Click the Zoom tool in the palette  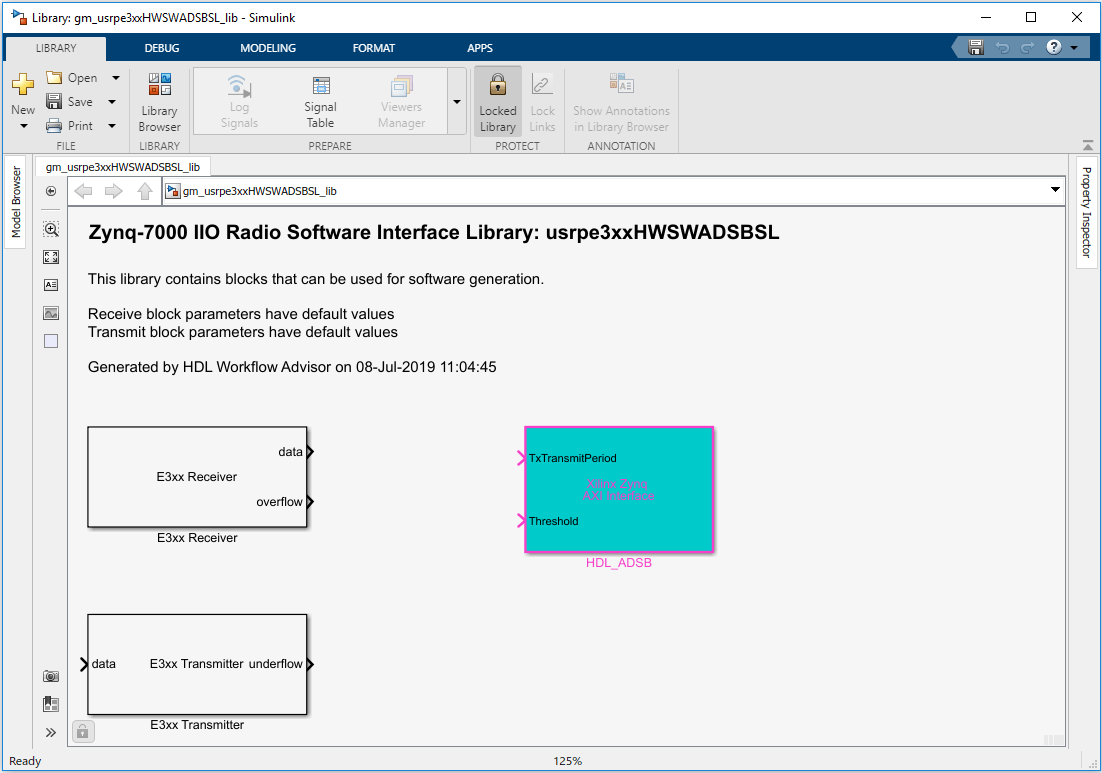(x=51, y=229)
